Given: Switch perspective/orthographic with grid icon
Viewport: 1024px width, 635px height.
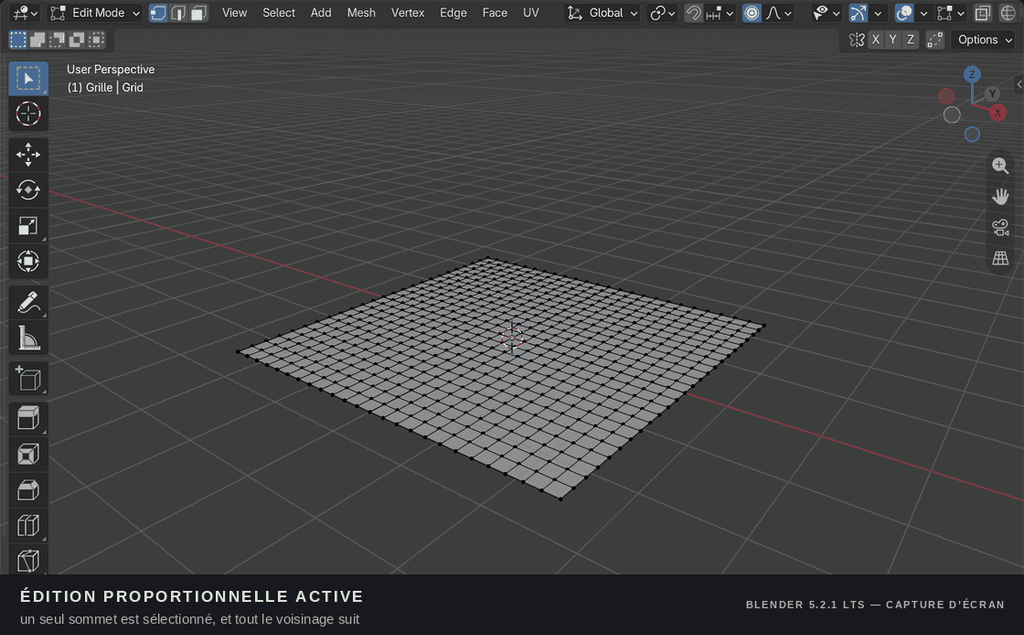Looking at the screenshot, I should click(1000, 258).
